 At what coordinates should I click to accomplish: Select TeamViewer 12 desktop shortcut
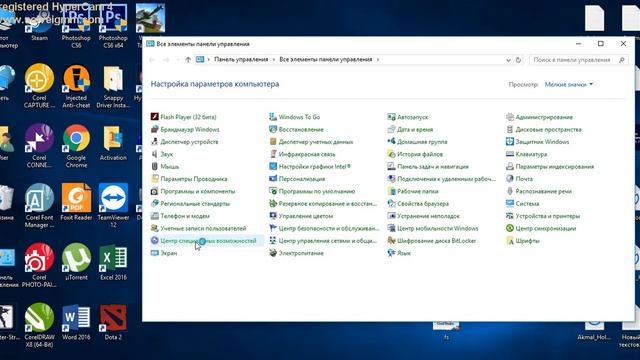[x=113, y=206]
